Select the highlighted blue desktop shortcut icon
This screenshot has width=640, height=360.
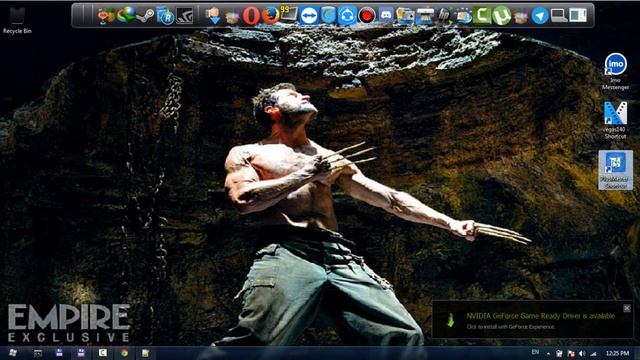tap(616, 170)
